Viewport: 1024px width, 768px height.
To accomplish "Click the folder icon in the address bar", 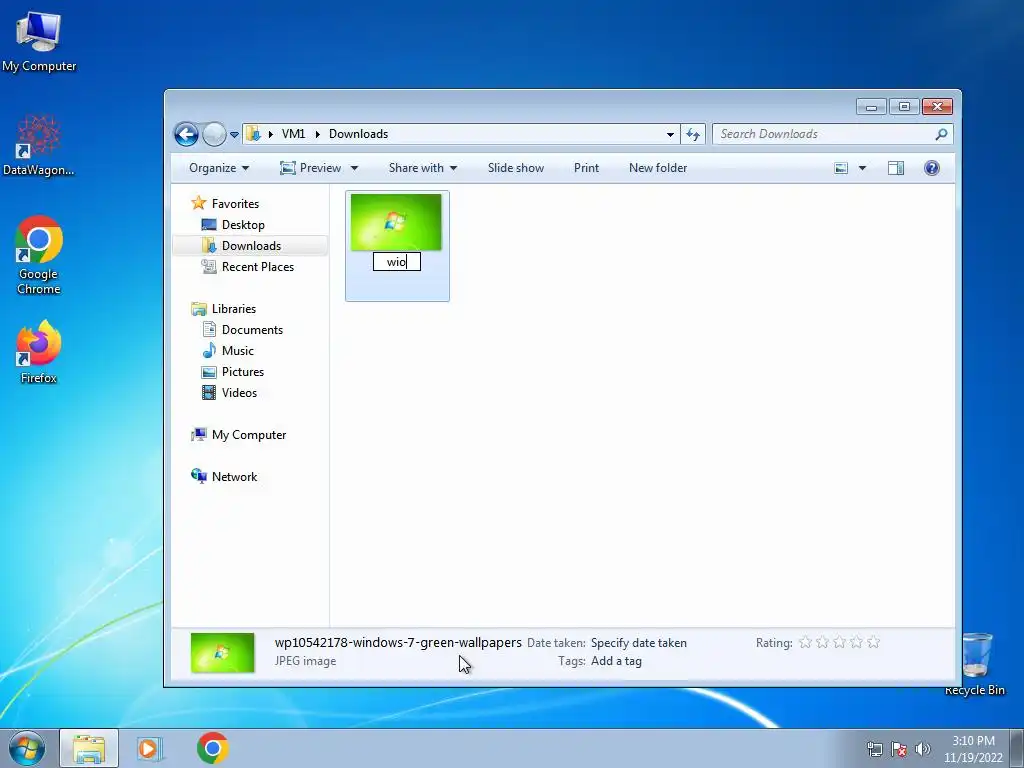I will pos(253,134).
